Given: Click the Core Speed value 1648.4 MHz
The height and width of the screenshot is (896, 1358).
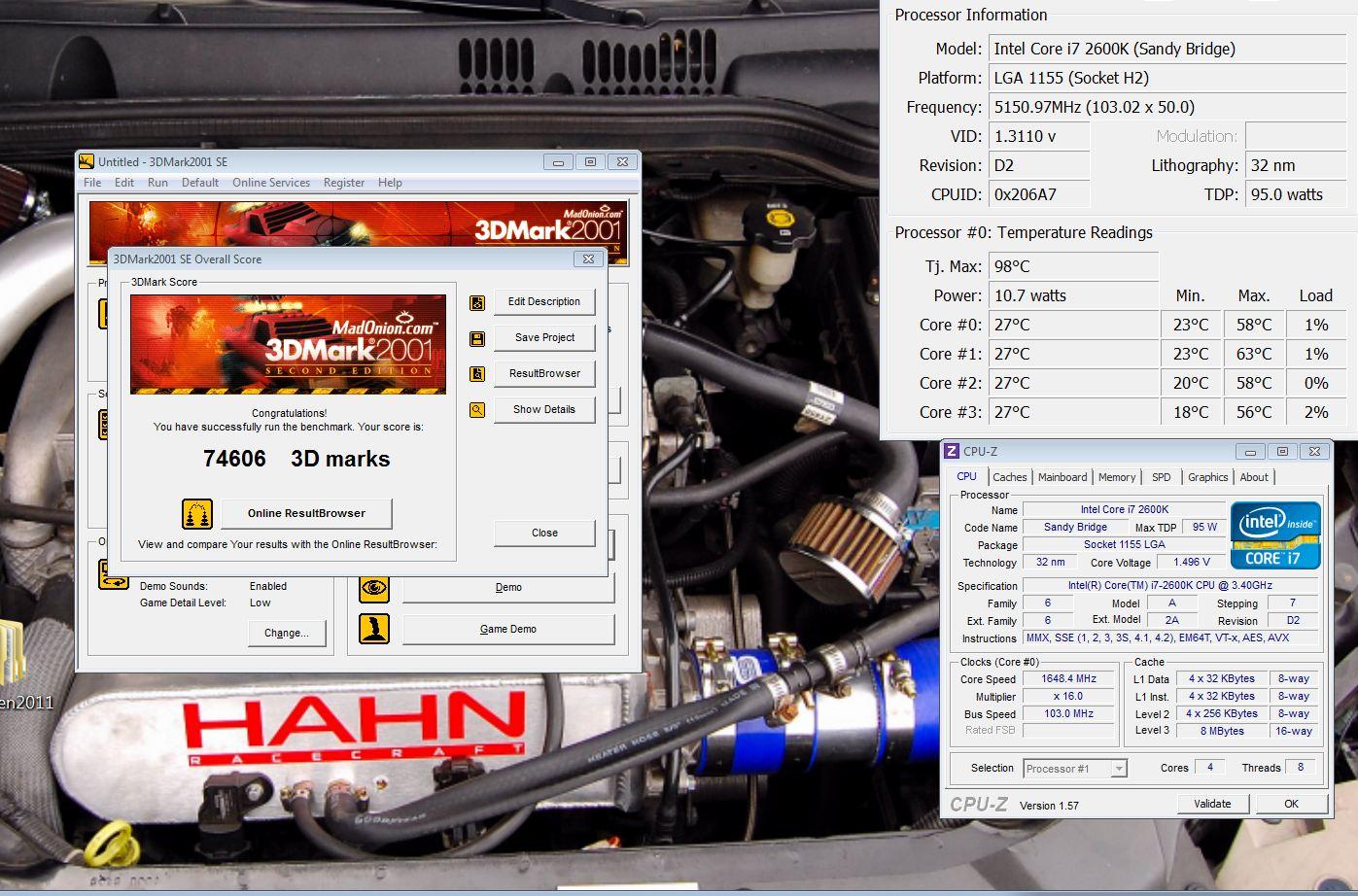Looking at the screenshot, I should click(1068, 679).
